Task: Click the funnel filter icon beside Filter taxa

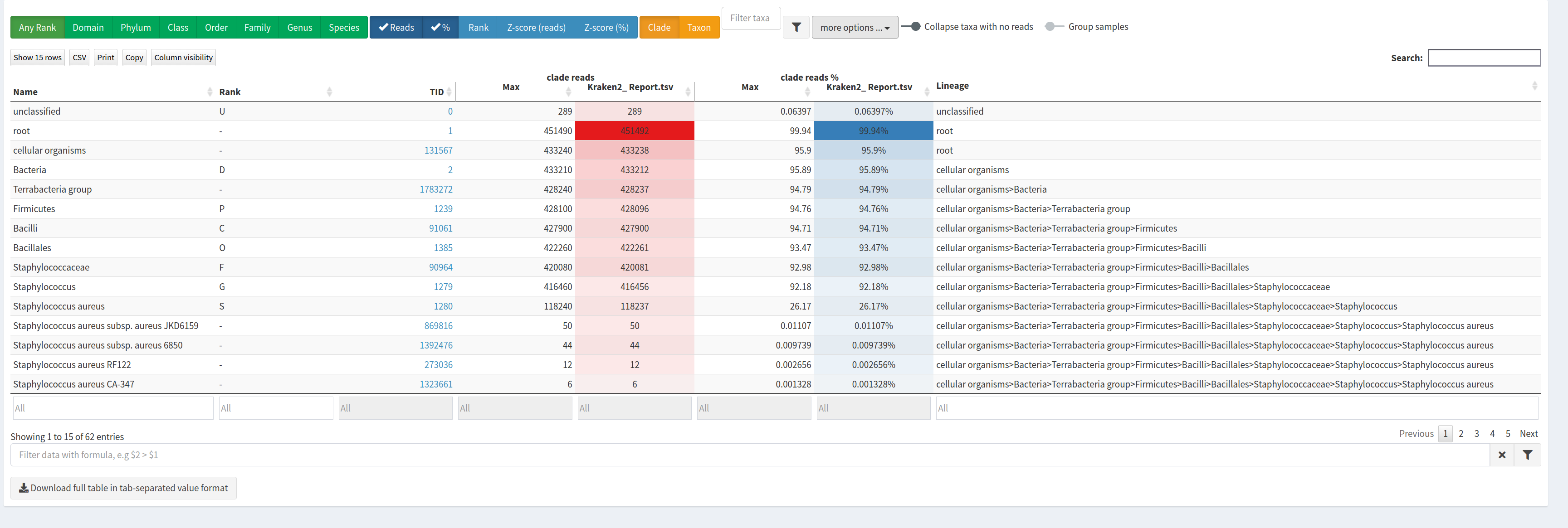Action: pos(796,27)
